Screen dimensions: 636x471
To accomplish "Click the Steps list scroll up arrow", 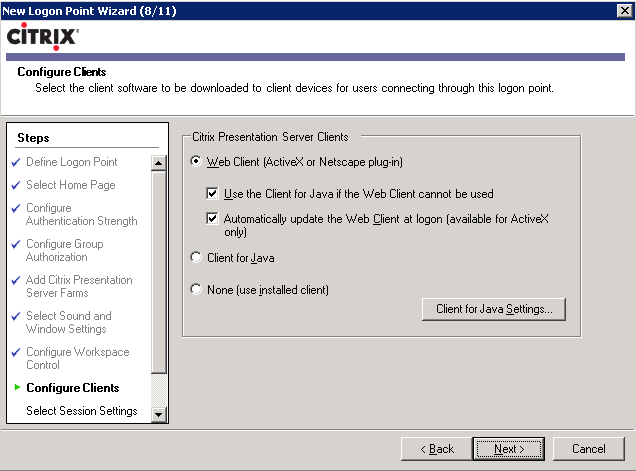I will click(x=159, y=163).
